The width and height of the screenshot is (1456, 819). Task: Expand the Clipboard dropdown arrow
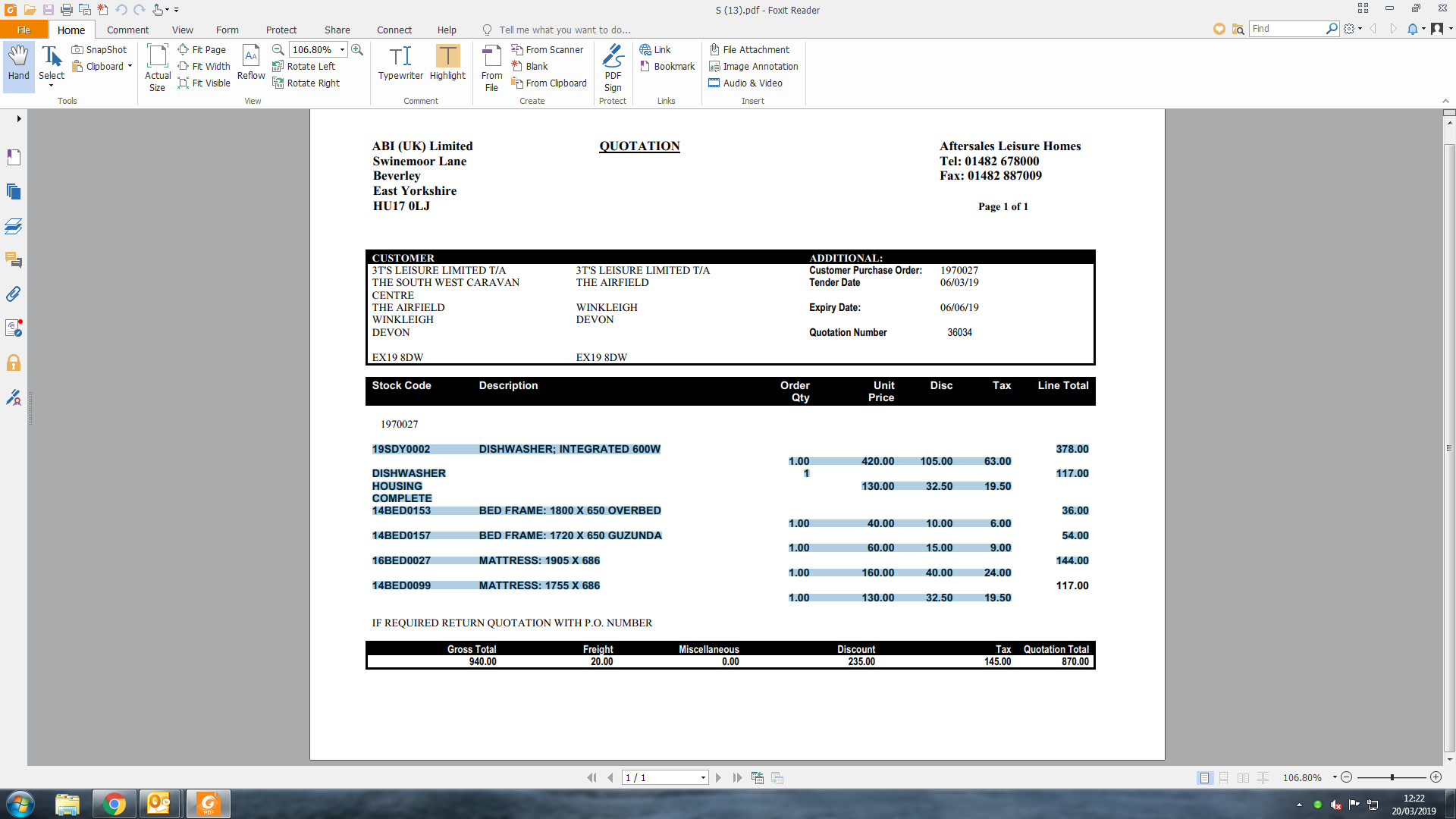coord(130,67)
